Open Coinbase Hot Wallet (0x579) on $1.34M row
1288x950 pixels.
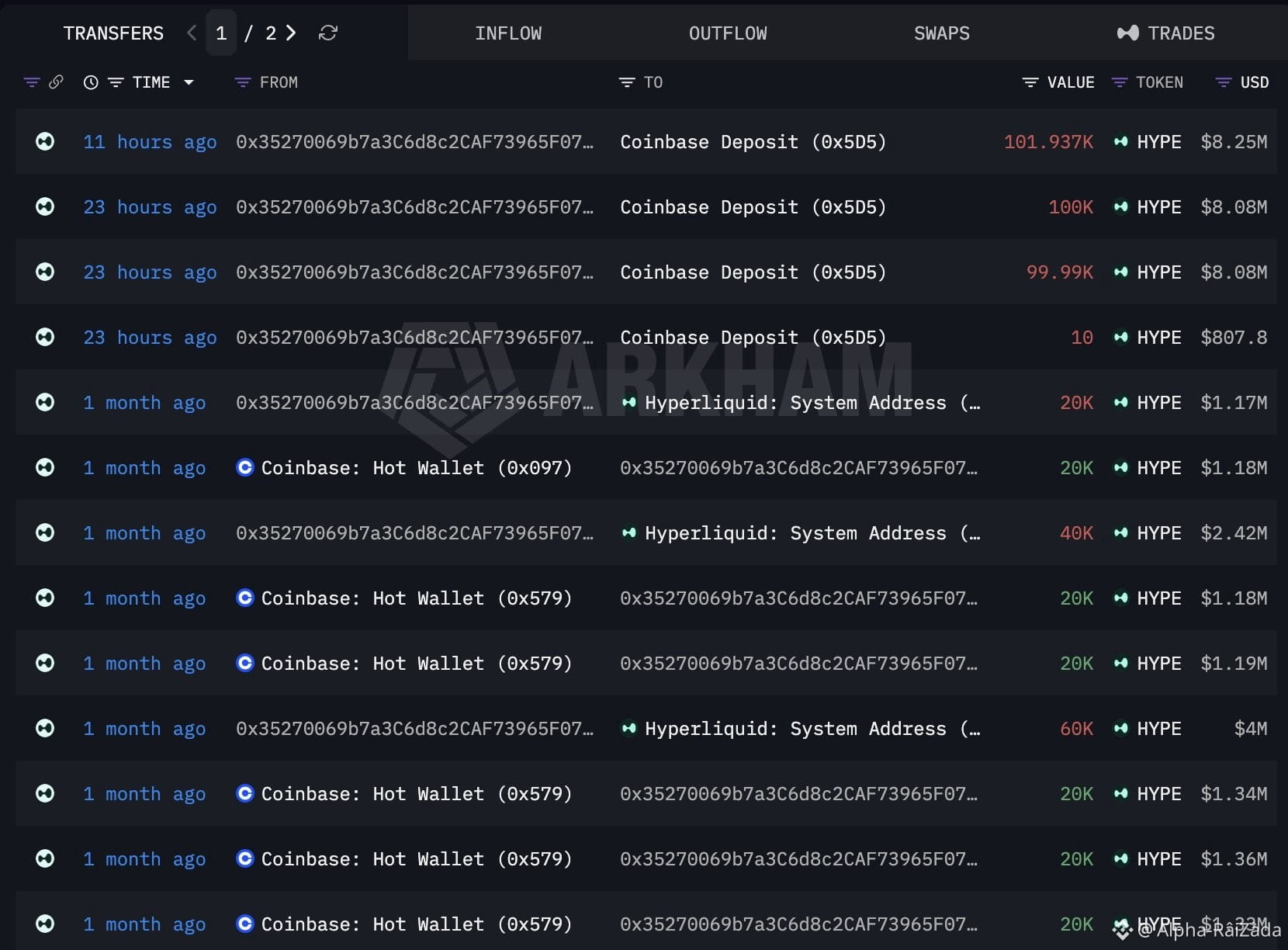point(416,794)
